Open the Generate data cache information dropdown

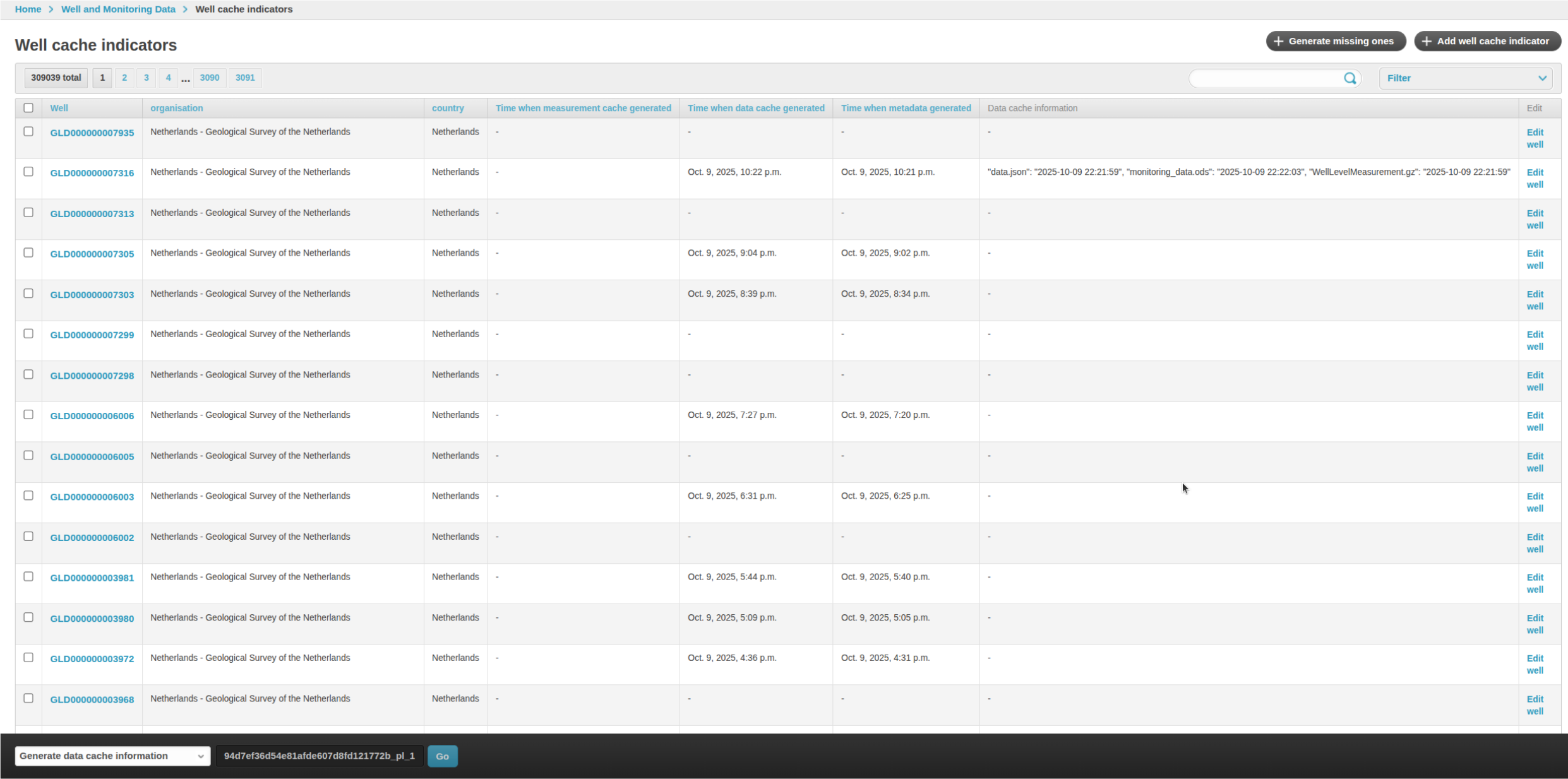point(112,756)
